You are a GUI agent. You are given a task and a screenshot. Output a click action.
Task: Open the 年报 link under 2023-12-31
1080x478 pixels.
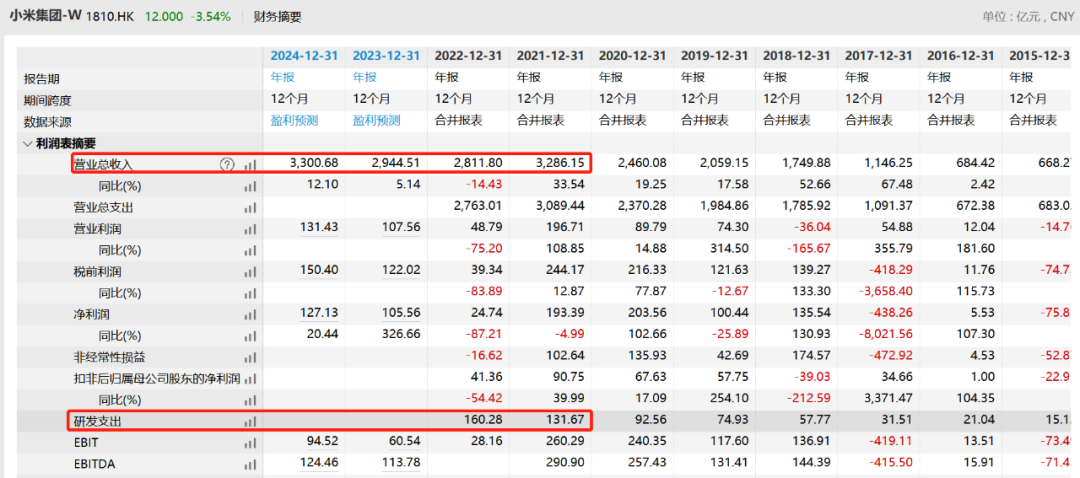tap(365, 77)
